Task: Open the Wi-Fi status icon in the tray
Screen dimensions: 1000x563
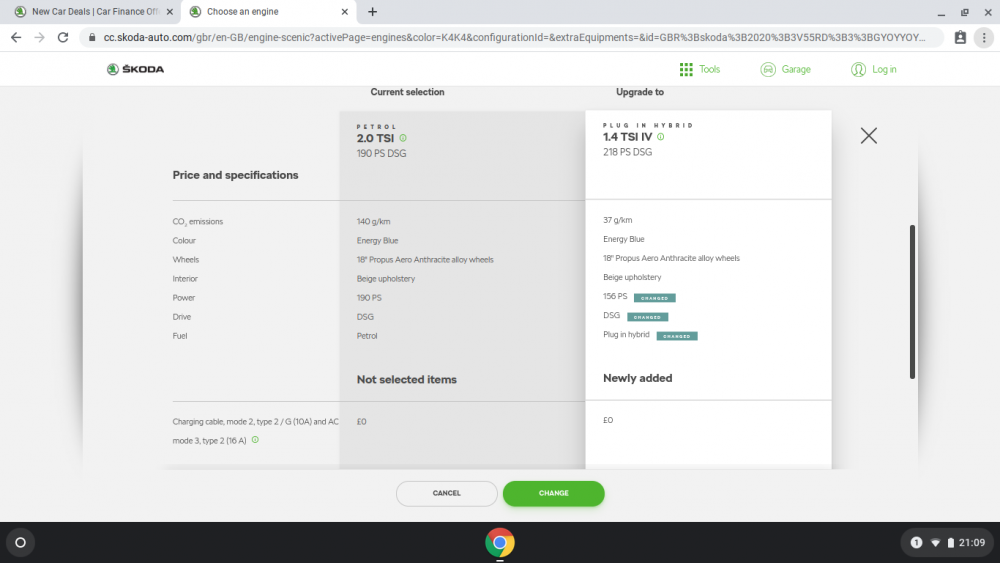Action: (936, 543)
